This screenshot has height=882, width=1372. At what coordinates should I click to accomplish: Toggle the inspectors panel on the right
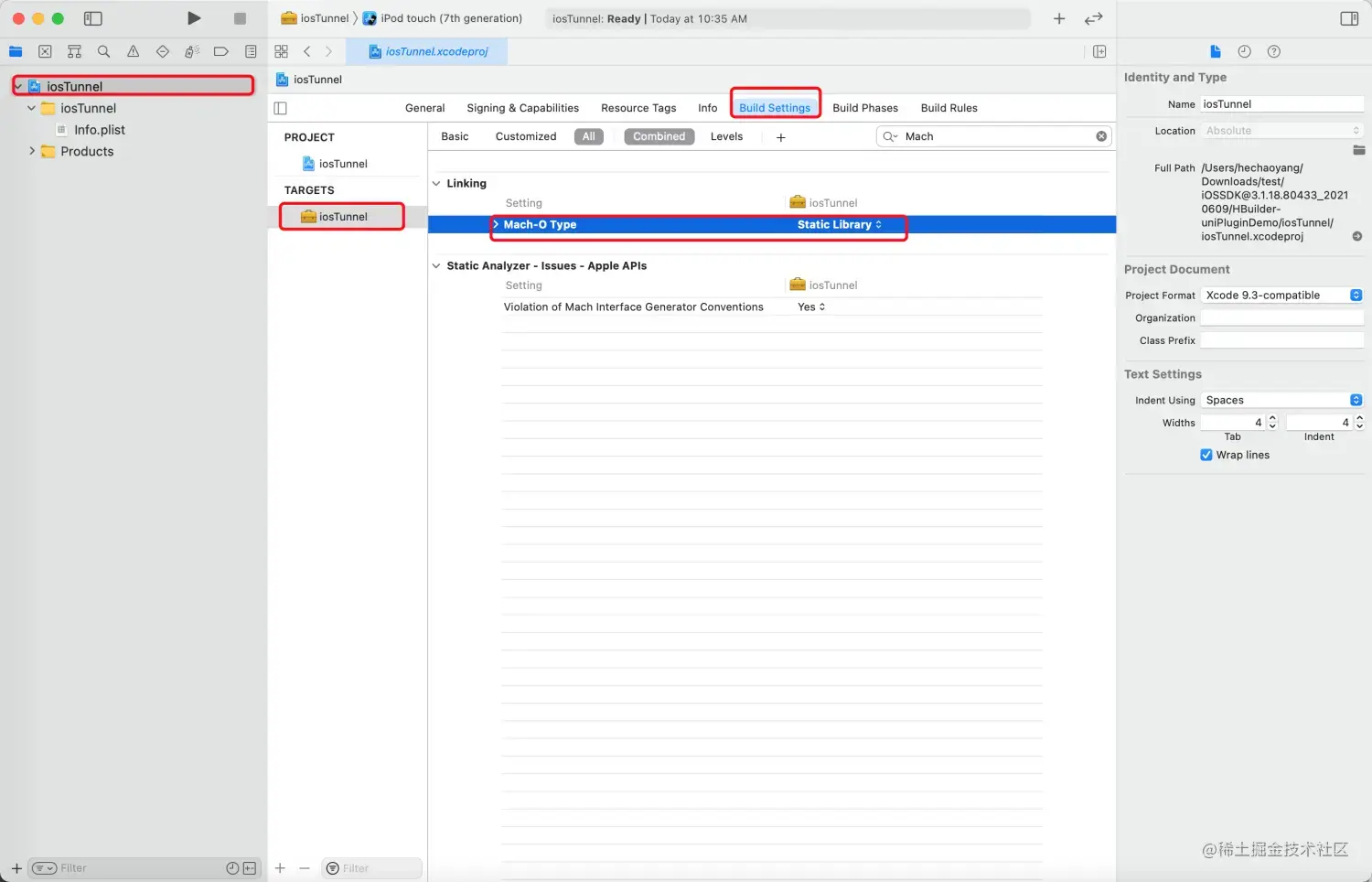coord(1349,18)
